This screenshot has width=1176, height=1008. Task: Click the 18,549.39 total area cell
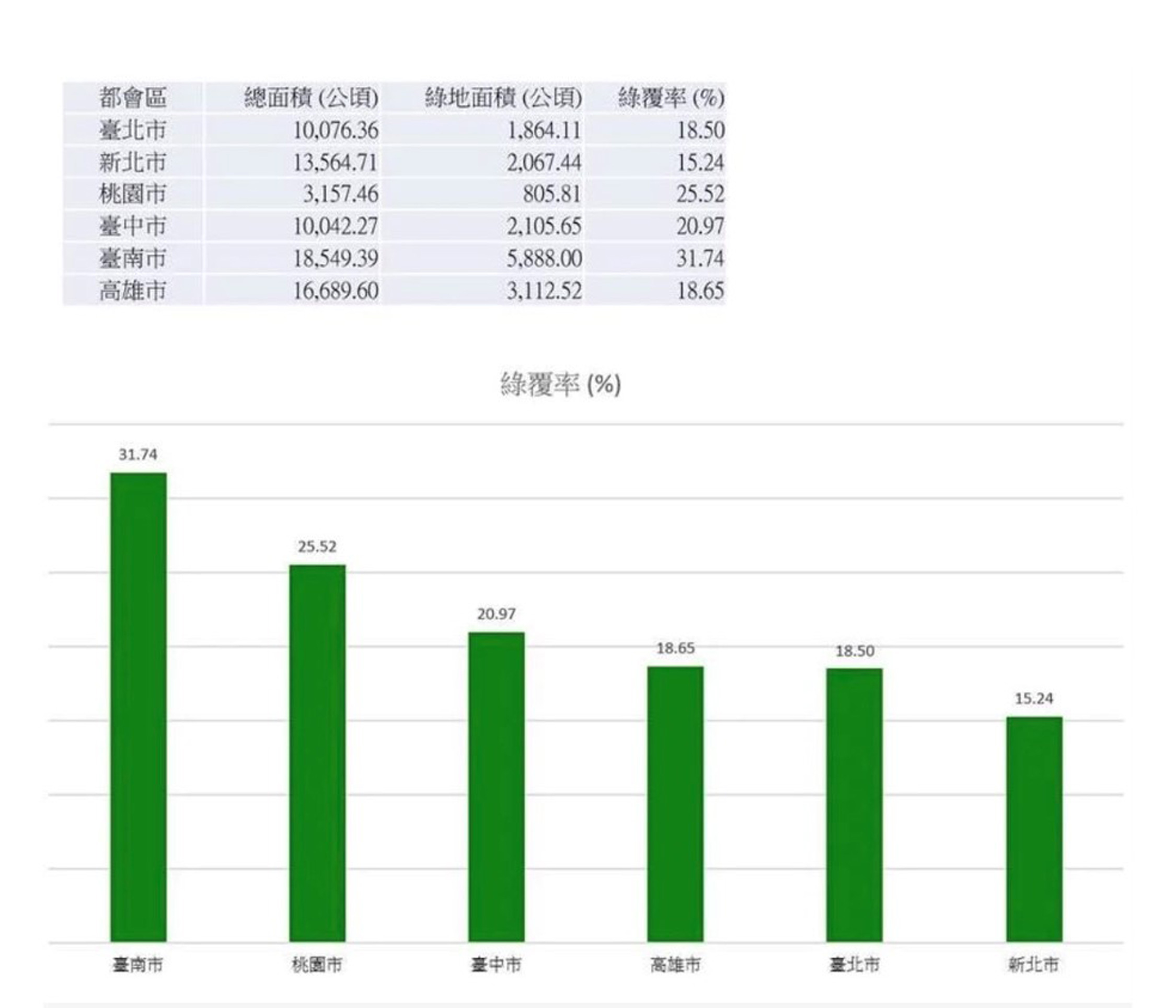(x=335, y=258)
